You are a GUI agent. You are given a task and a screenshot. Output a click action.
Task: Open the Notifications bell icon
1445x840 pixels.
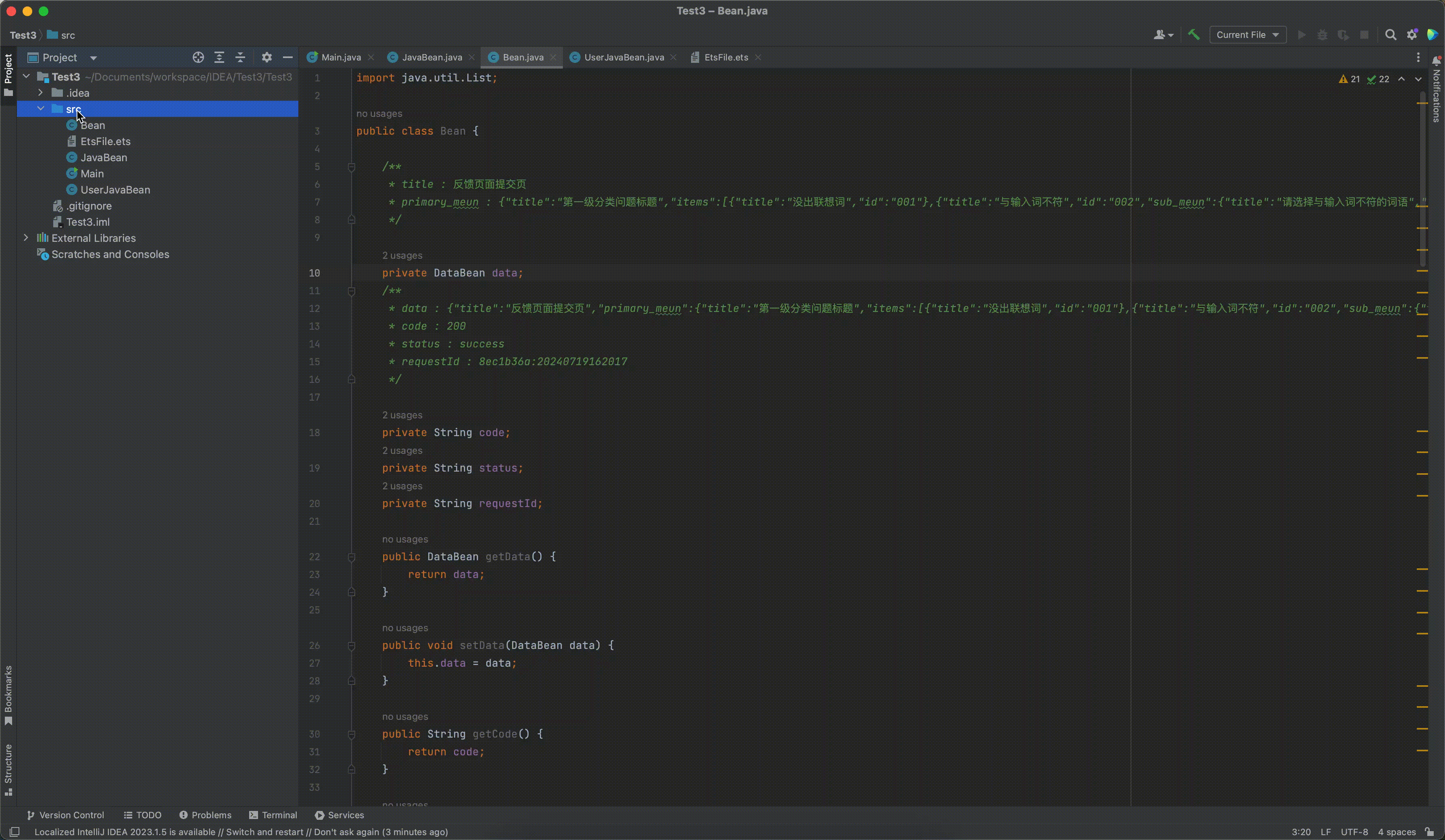tap(1437, 61)
